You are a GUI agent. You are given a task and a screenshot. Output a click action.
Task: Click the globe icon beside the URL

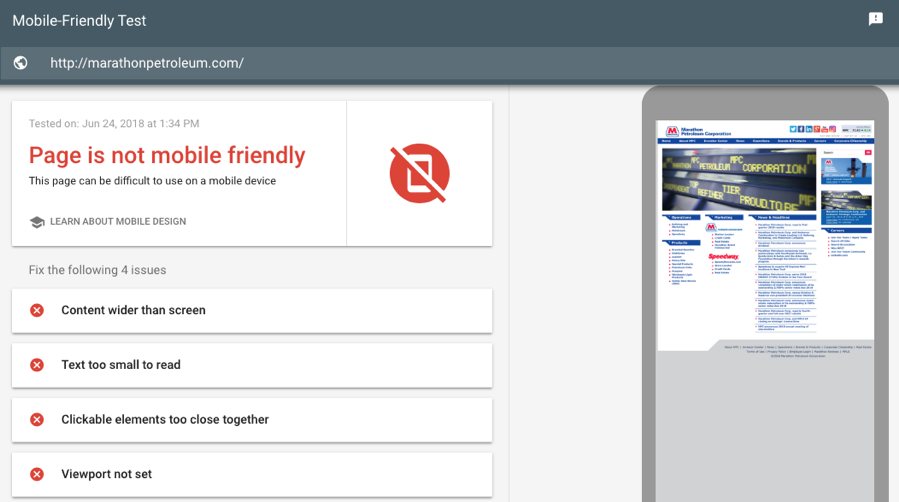[21, 63]
